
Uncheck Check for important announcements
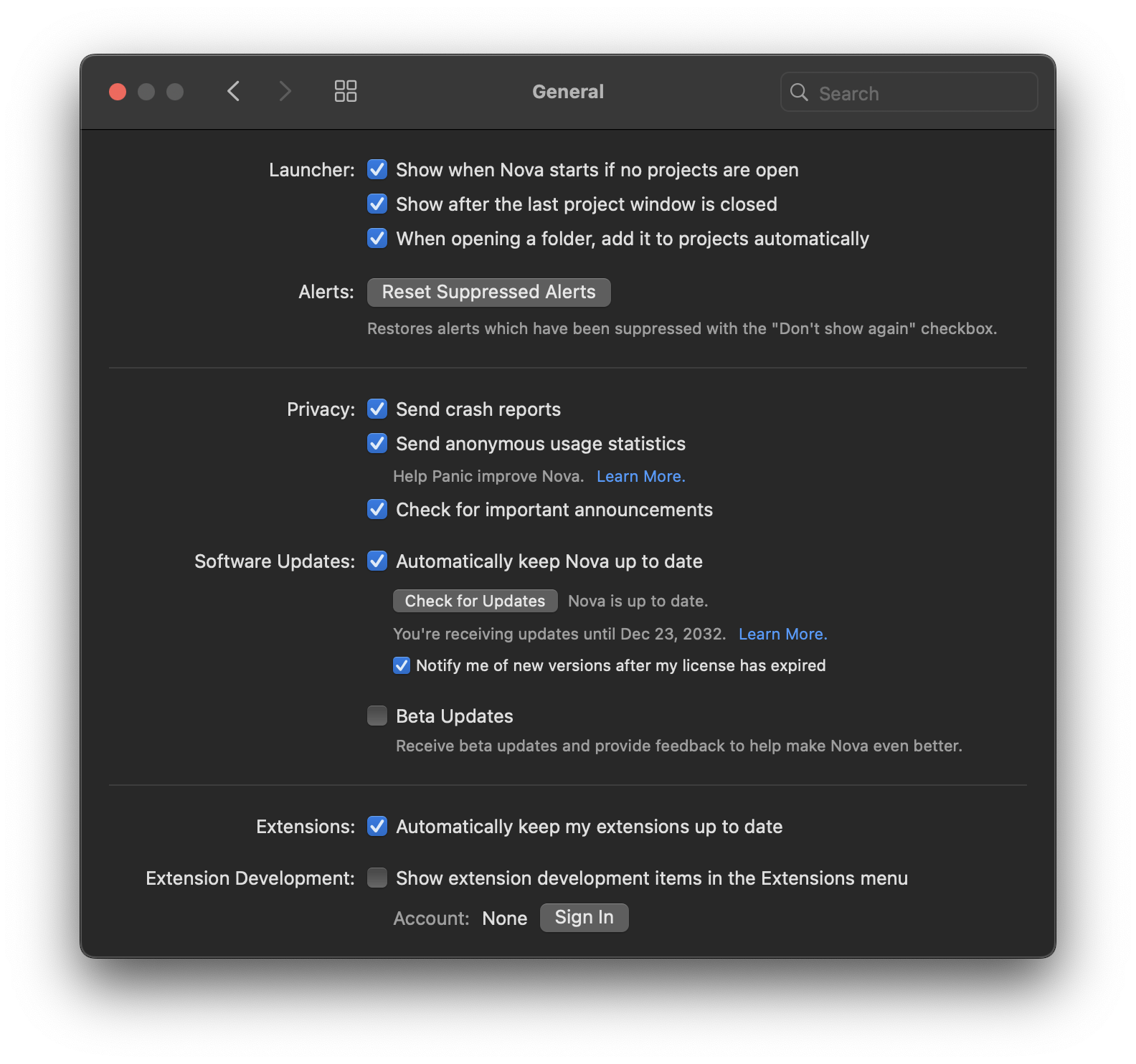pyautogui.click(x=377, y=510)
